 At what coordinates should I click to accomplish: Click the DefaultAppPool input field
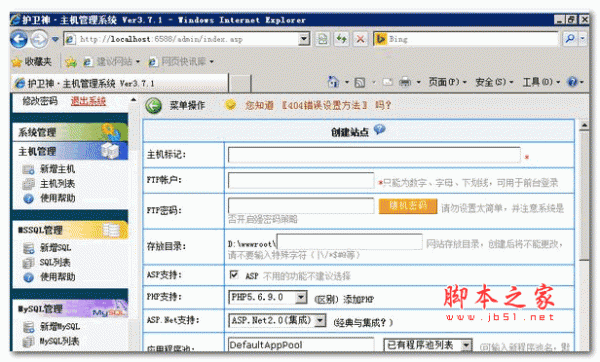[x=301, y=344]
